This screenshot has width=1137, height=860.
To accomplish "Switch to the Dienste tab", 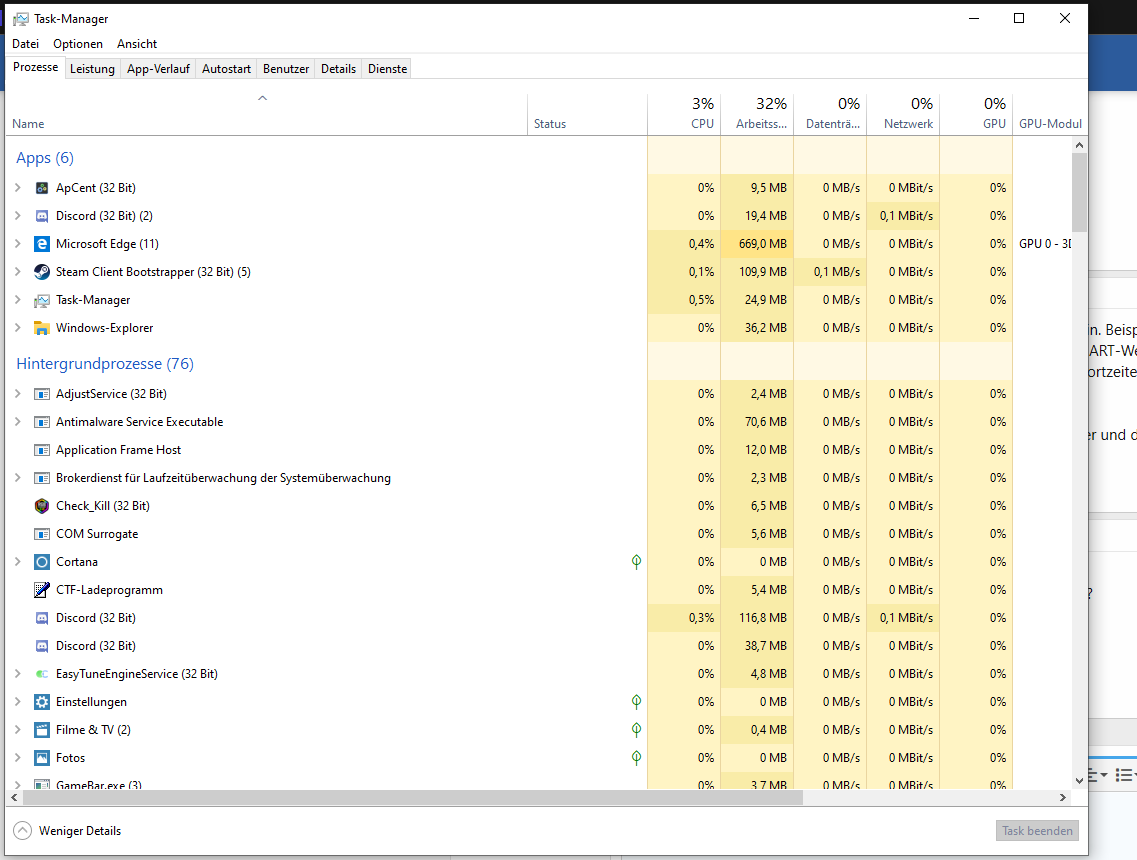I will coord(387,69).
